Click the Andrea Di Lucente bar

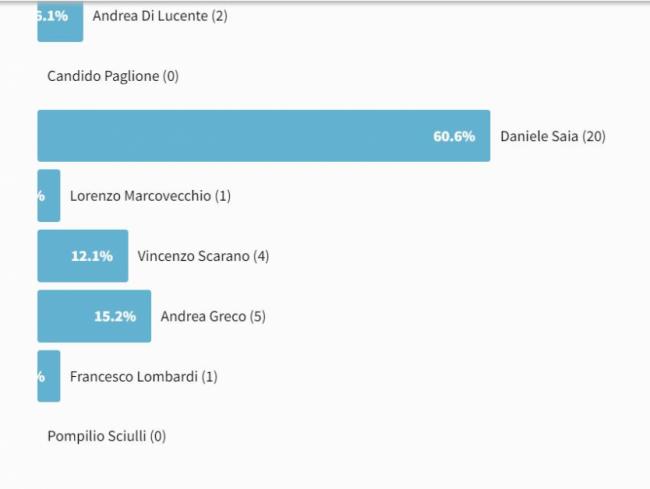click(60, 21)
